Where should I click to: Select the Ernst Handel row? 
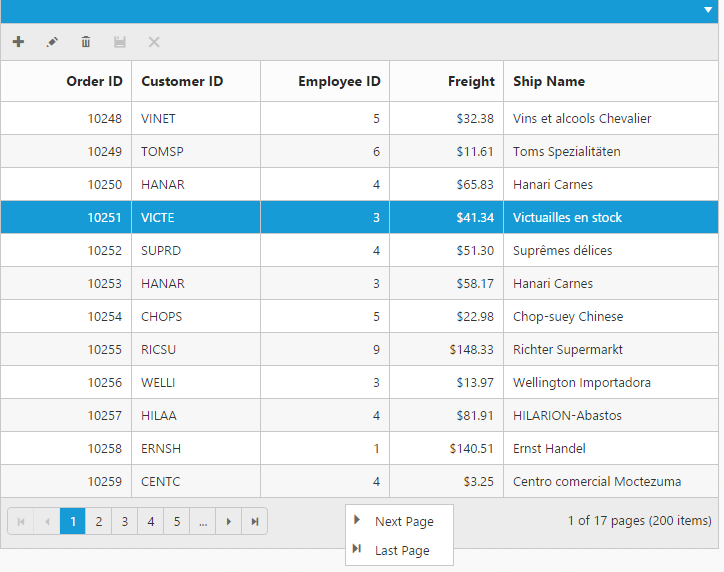549,448
